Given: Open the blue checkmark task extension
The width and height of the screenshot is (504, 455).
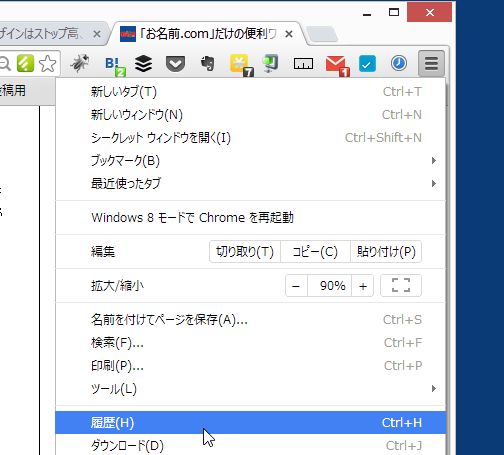Looking at the screenshot, I should coord(367,63).
